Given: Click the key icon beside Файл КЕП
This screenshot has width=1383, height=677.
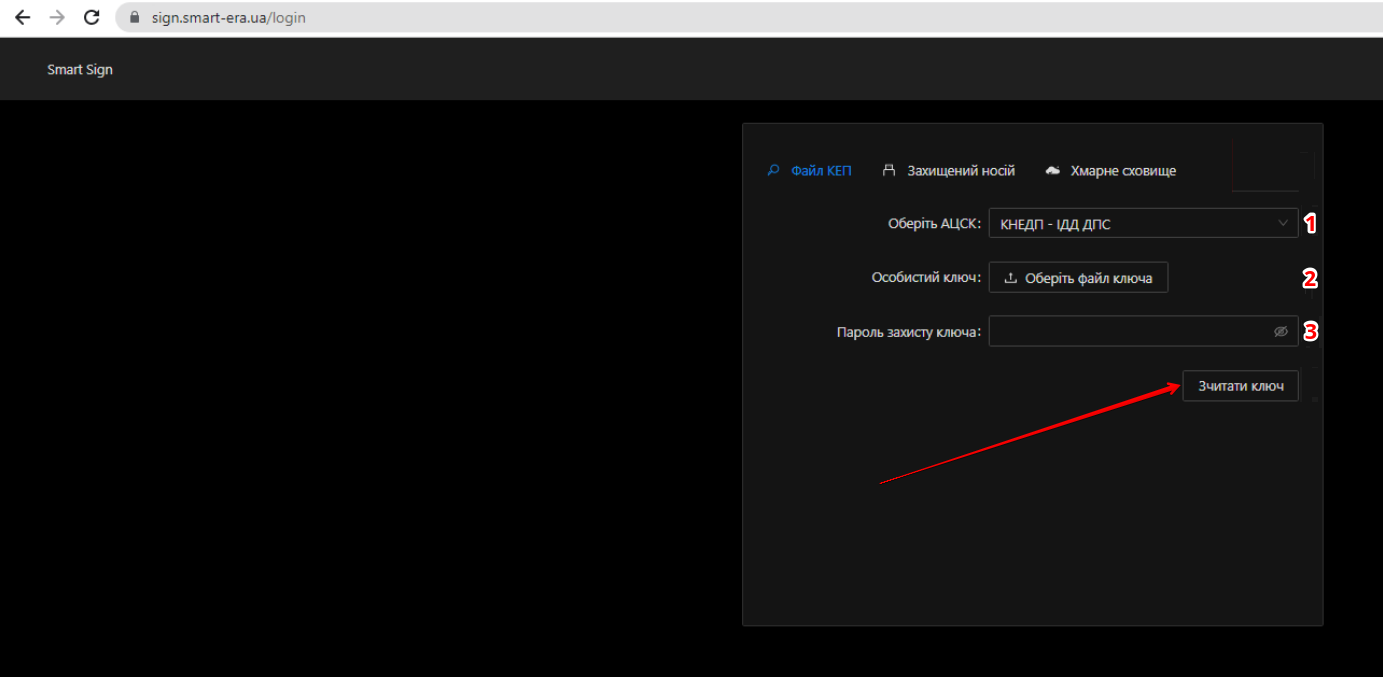Looking at the screenshot, I should (773, 171).
